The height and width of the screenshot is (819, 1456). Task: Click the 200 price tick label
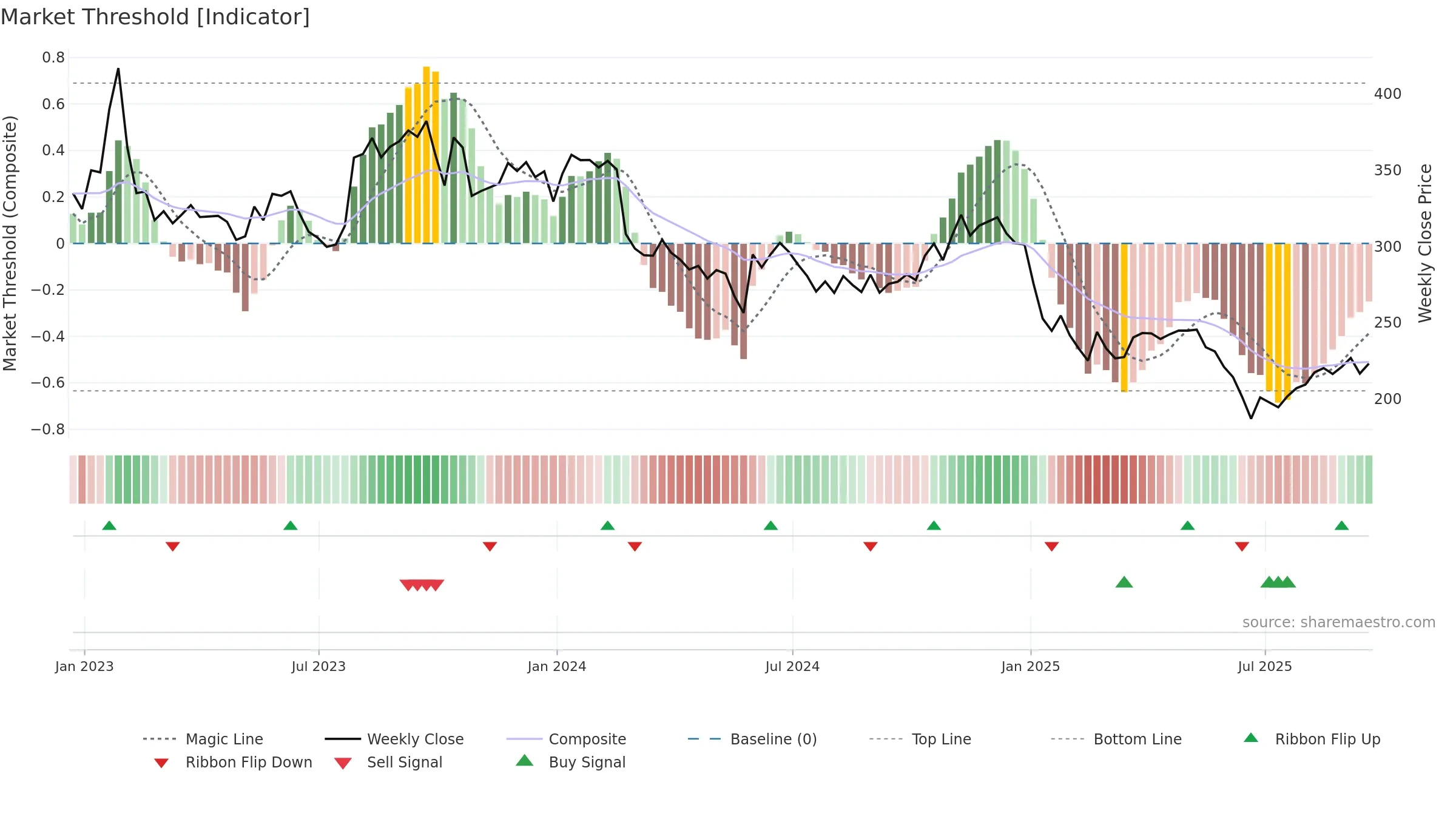pos(1388,399)
